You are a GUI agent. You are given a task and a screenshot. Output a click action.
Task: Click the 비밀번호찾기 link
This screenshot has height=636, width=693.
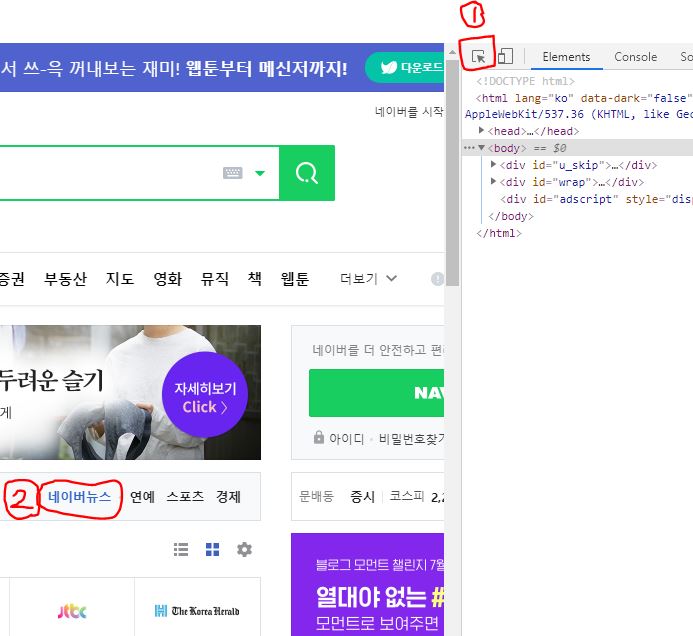point(411,439)
